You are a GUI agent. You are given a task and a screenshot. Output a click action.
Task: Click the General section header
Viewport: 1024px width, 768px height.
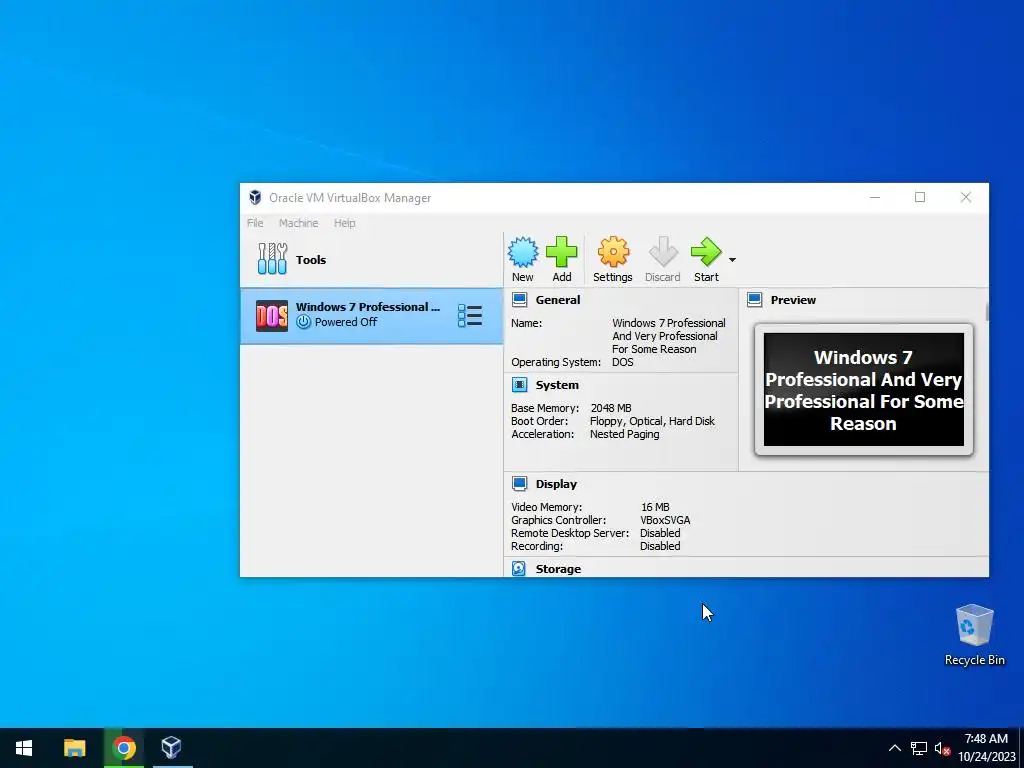[558, 300]
